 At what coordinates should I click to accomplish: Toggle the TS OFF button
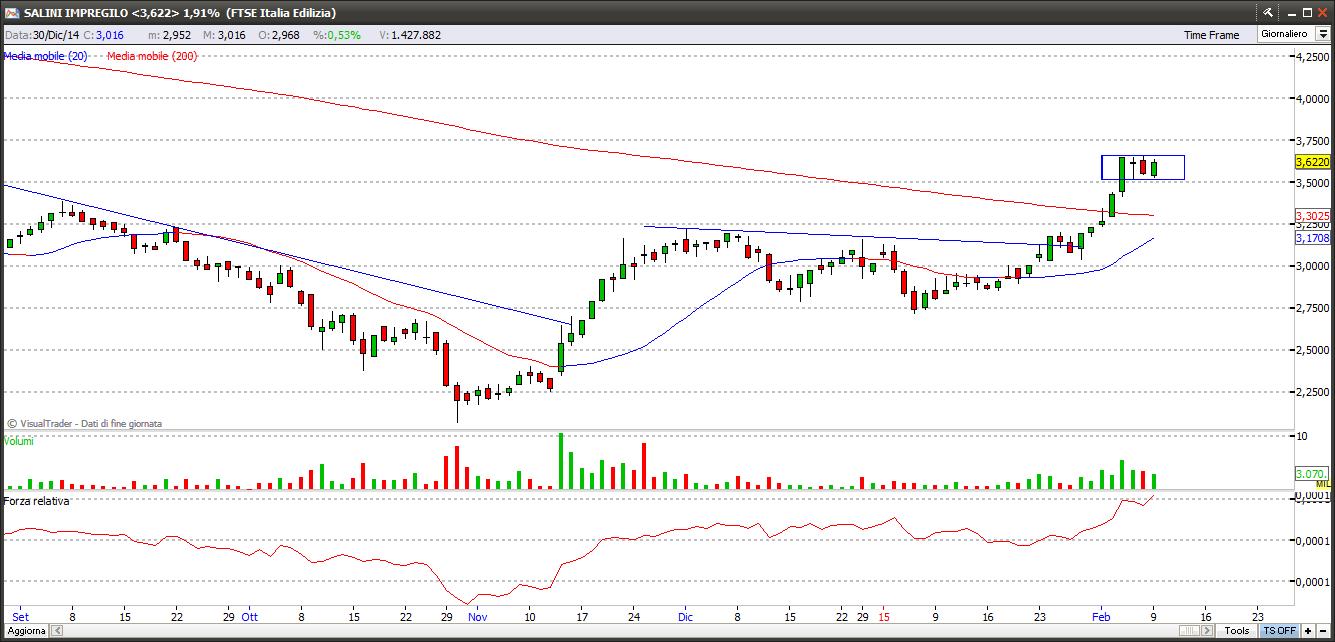[x=1279, y=631]
